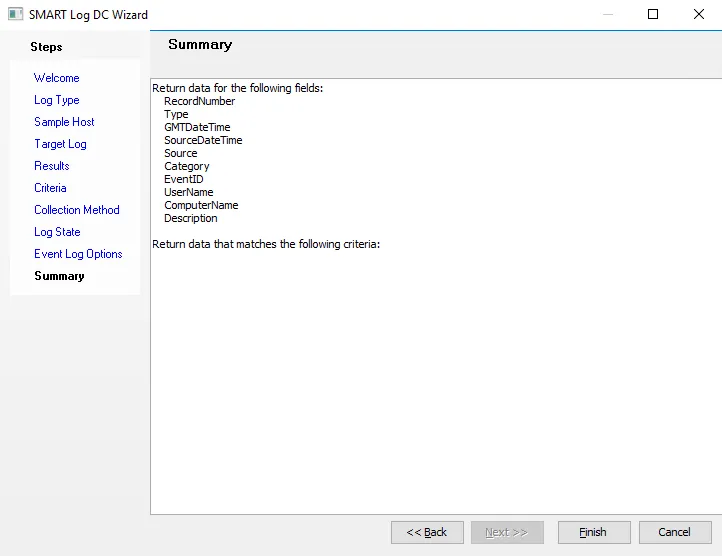The image size is (722, 556).
Task: Jump to the Sample Host step
Action: (64, 122)
